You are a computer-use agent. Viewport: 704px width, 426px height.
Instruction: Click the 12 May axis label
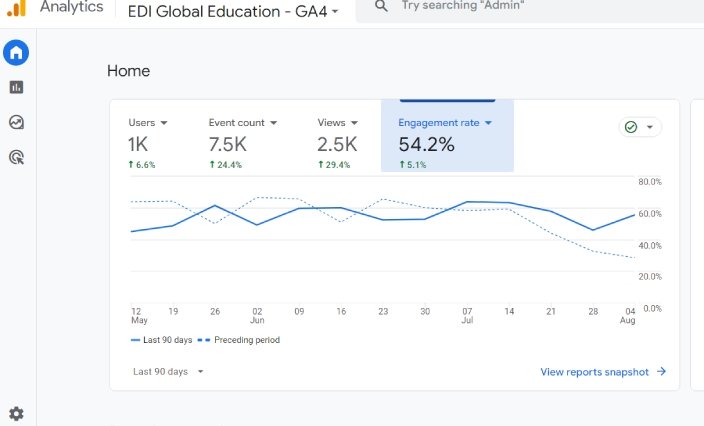(139, 316)
